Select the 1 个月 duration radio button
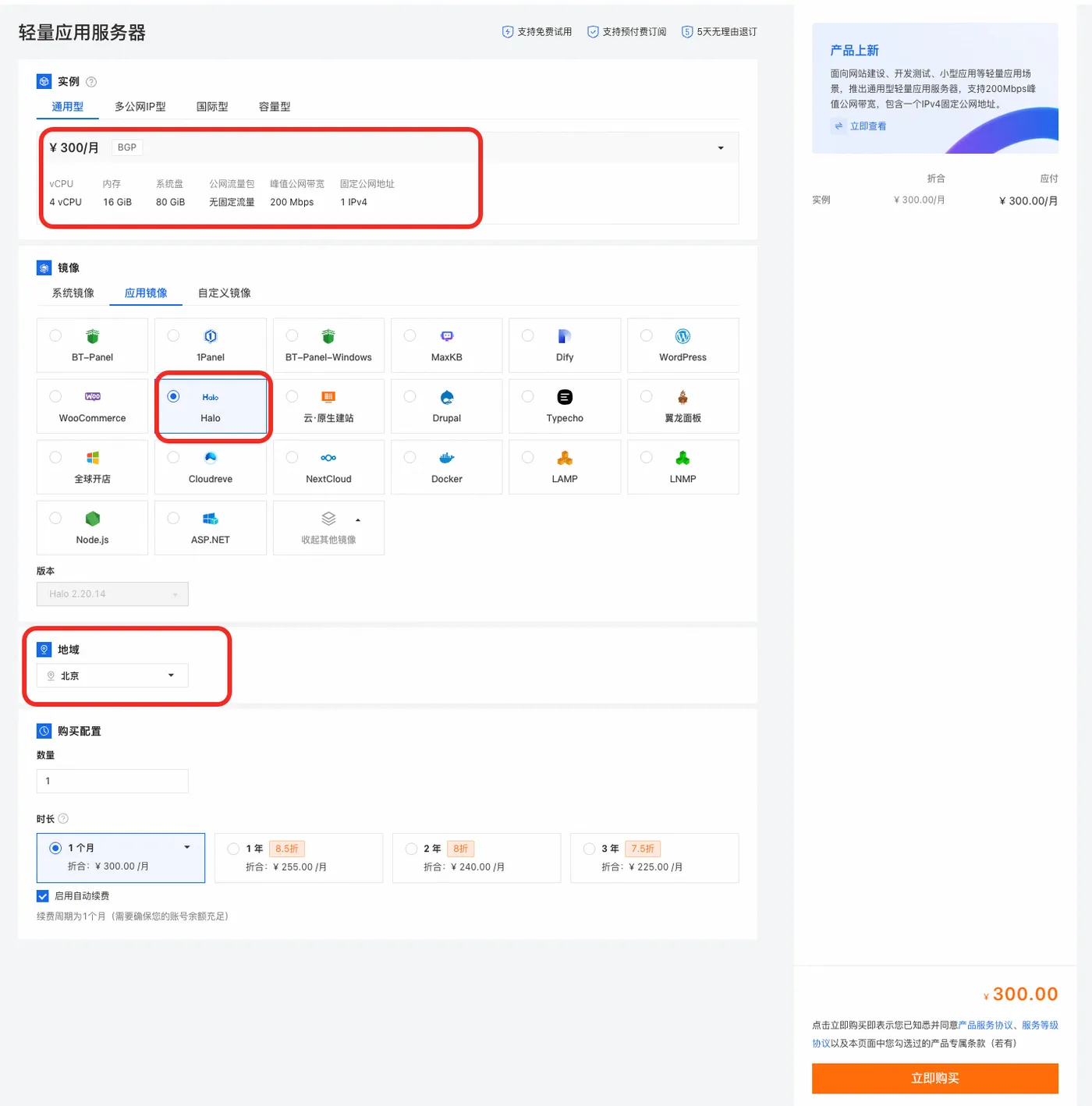1092x1106 pixels. (55, 848)
